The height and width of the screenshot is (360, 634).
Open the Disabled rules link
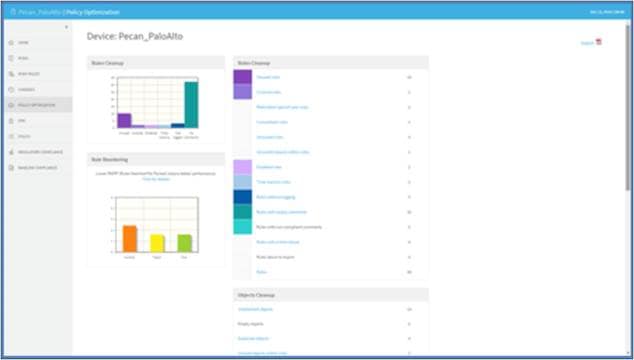(x=269, y=167)
